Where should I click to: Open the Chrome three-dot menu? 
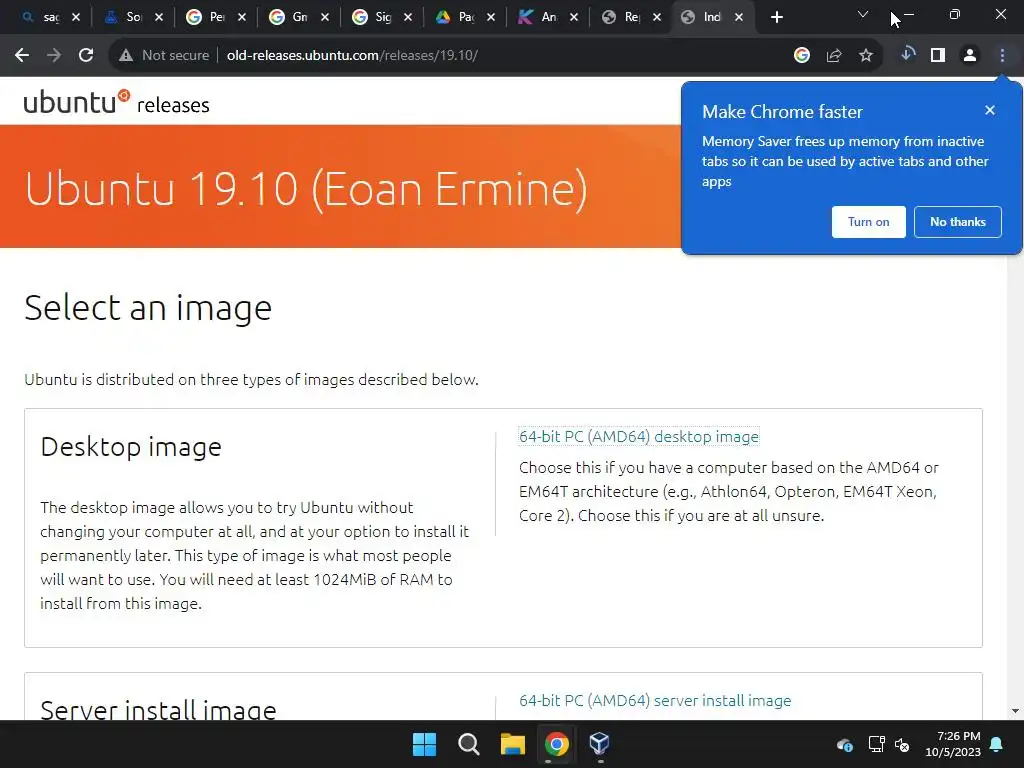click(x=1002, y=56)
